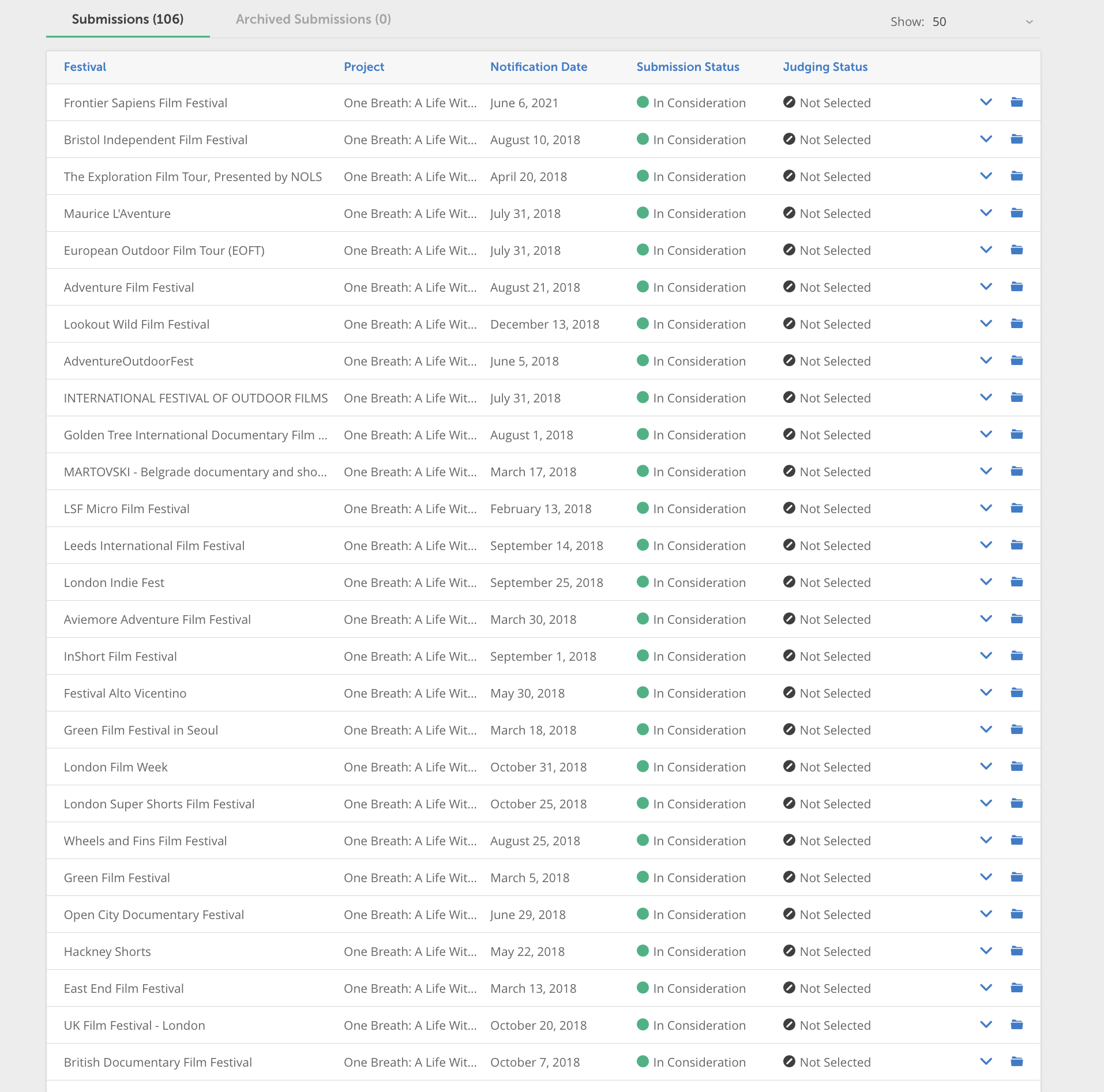Click 'December 13, 2018' notification date
The image size is (1104, 1092).
tap(545, 324)
